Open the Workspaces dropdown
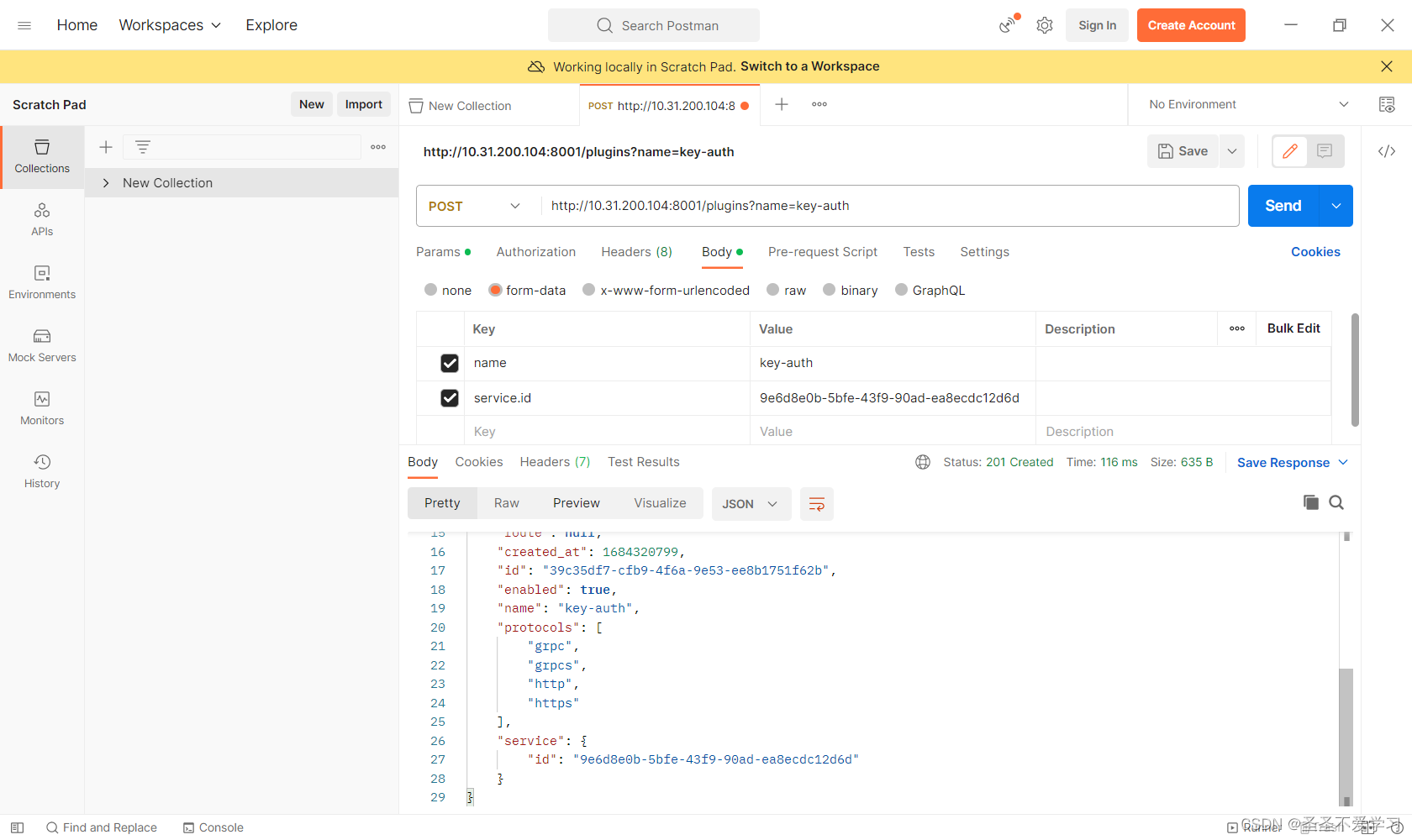This screenshot has width=1412, height=840. click(170, 25)
